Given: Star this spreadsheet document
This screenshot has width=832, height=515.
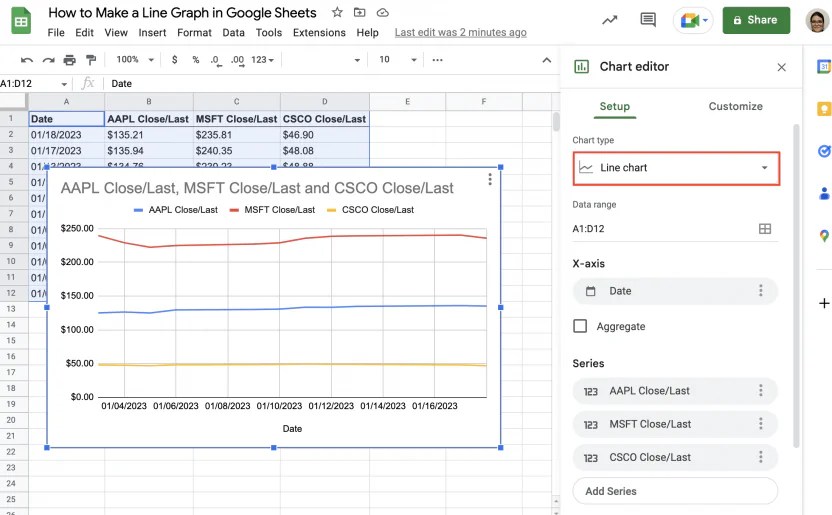Looking at the screenshot, I should point(337,12).
